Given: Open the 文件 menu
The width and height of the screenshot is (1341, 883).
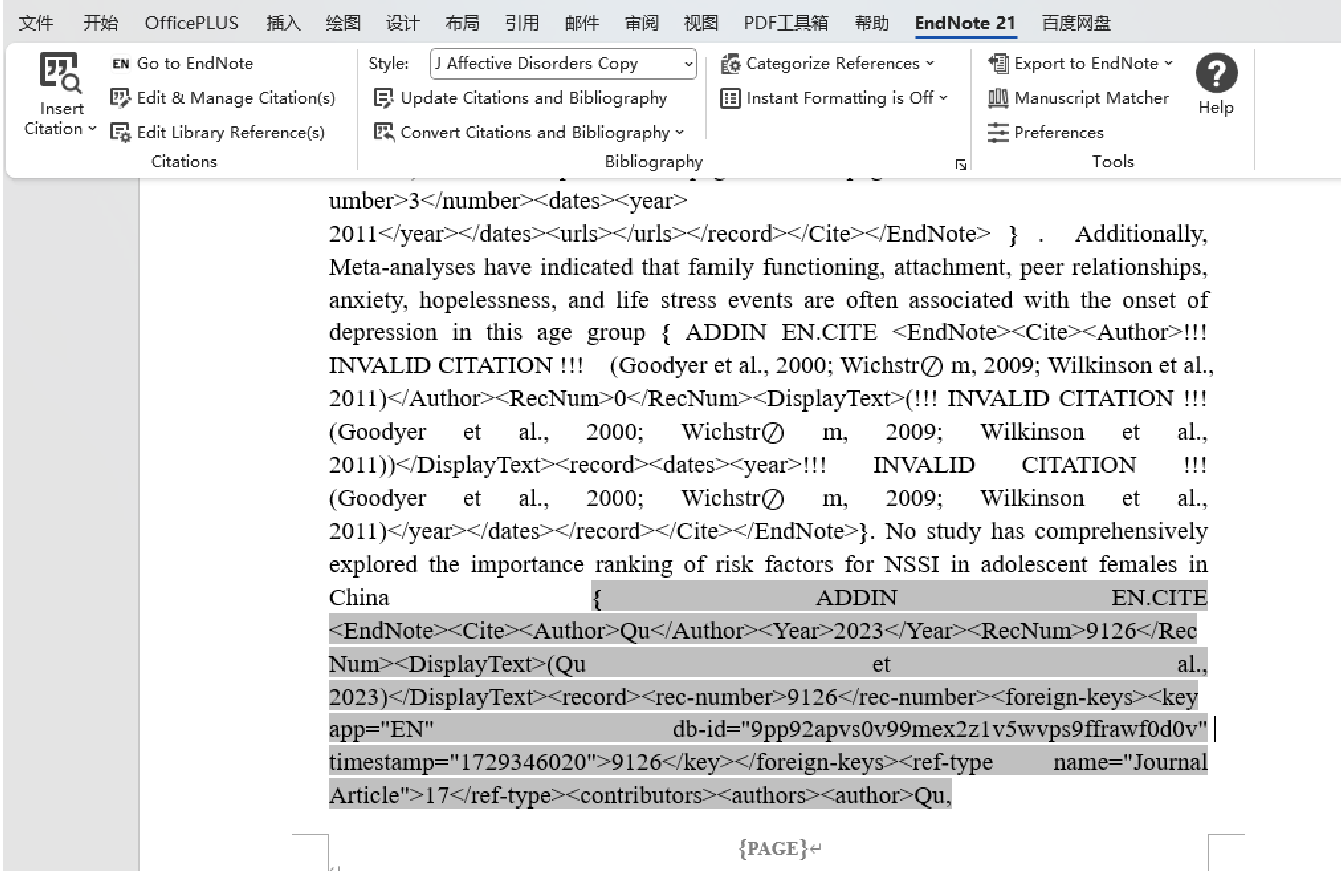Looking at the screenshot, I should (36, 22).
